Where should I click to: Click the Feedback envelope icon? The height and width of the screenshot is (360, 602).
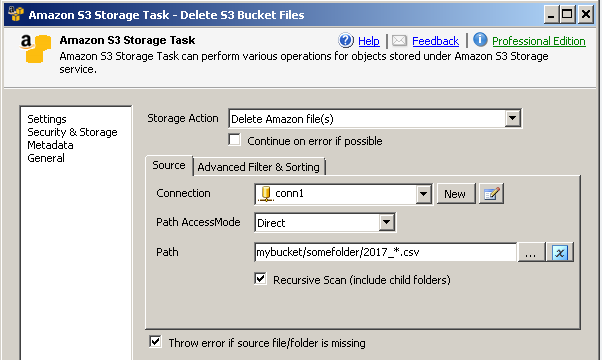399,41
